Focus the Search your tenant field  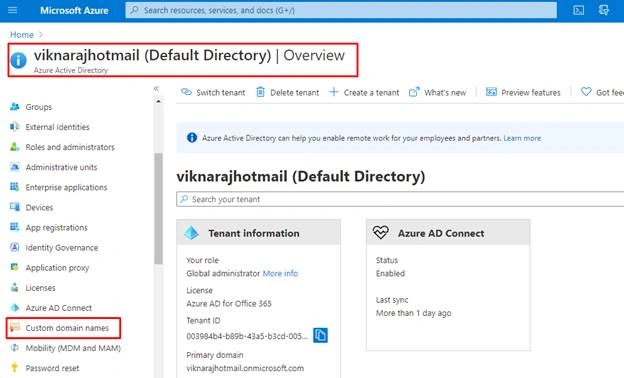(400, 199)
